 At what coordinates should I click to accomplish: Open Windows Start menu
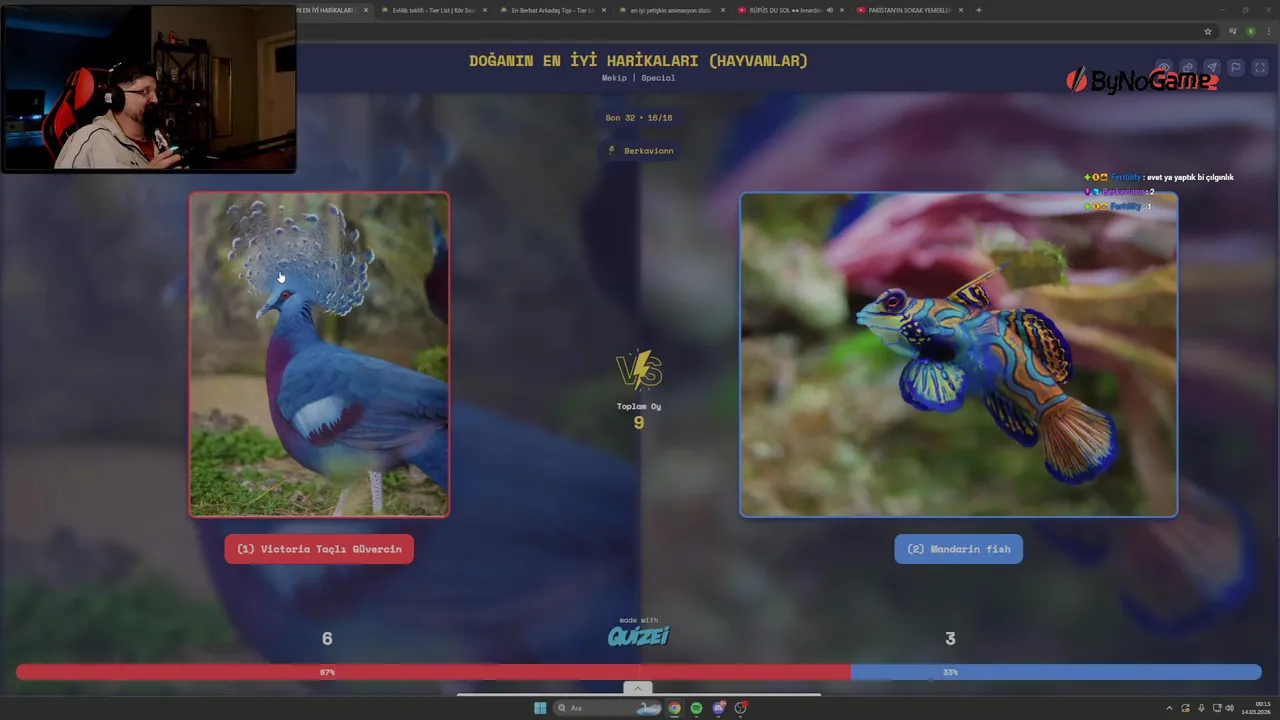click(x=540, y=708)
